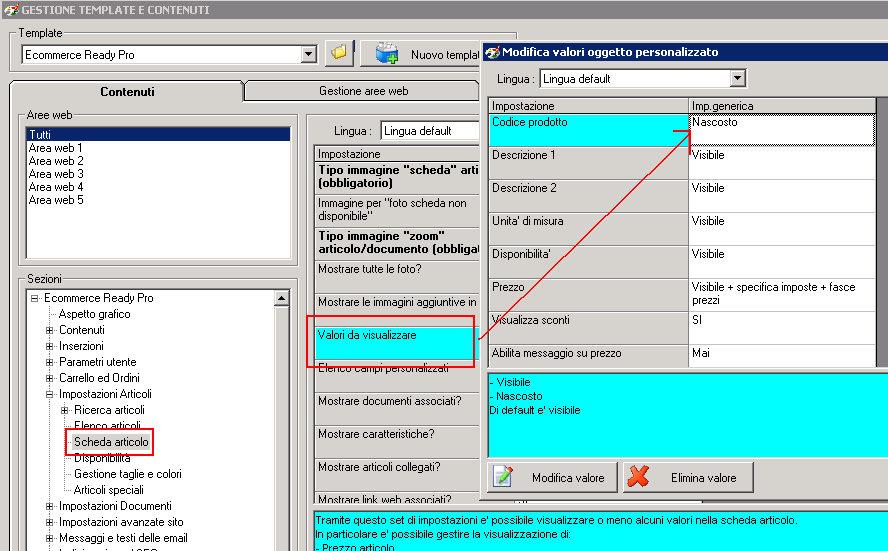This screenshot has width=888, height=551.
Task: Click the Mai value cell
Action: click(782, 356)
